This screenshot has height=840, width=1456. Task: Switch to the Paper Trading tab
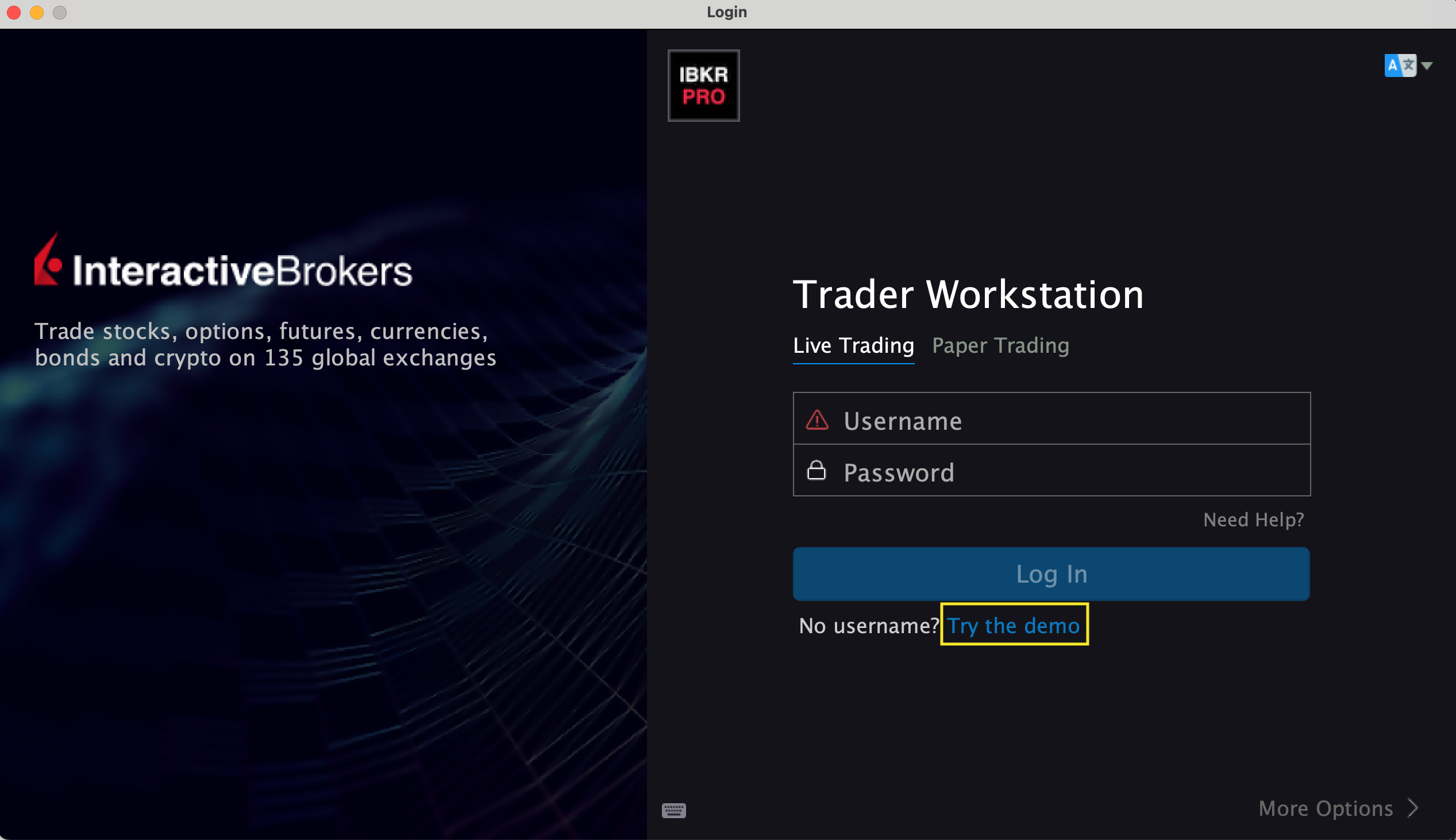click(x=1000, y=345)
